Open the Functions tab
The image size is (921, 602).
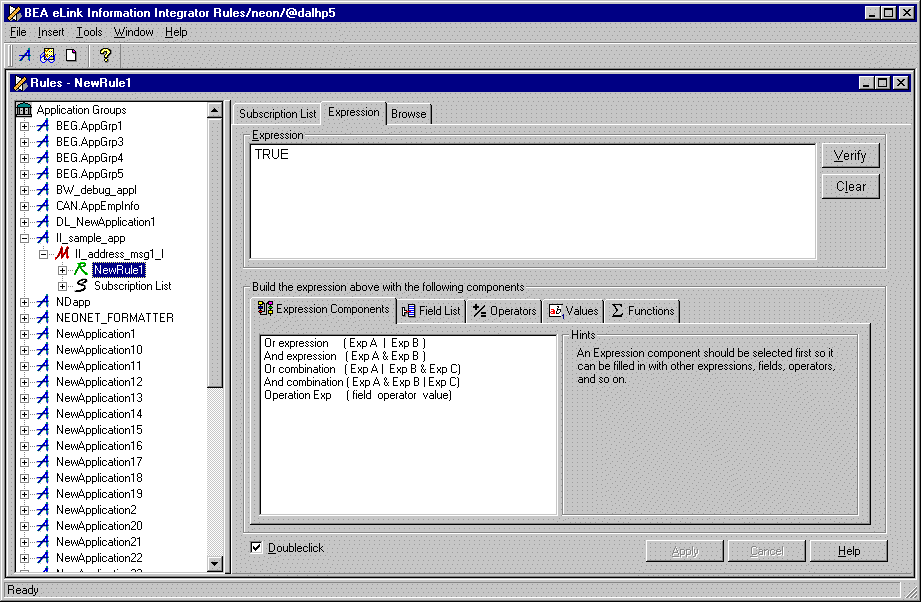[x=643, y=311]
